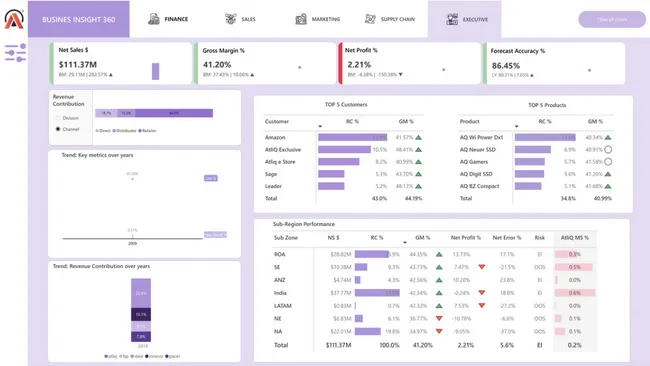Click AQ BZ Compact's GM up triangle
The image size is (650, 366).
tap(608, 187)
